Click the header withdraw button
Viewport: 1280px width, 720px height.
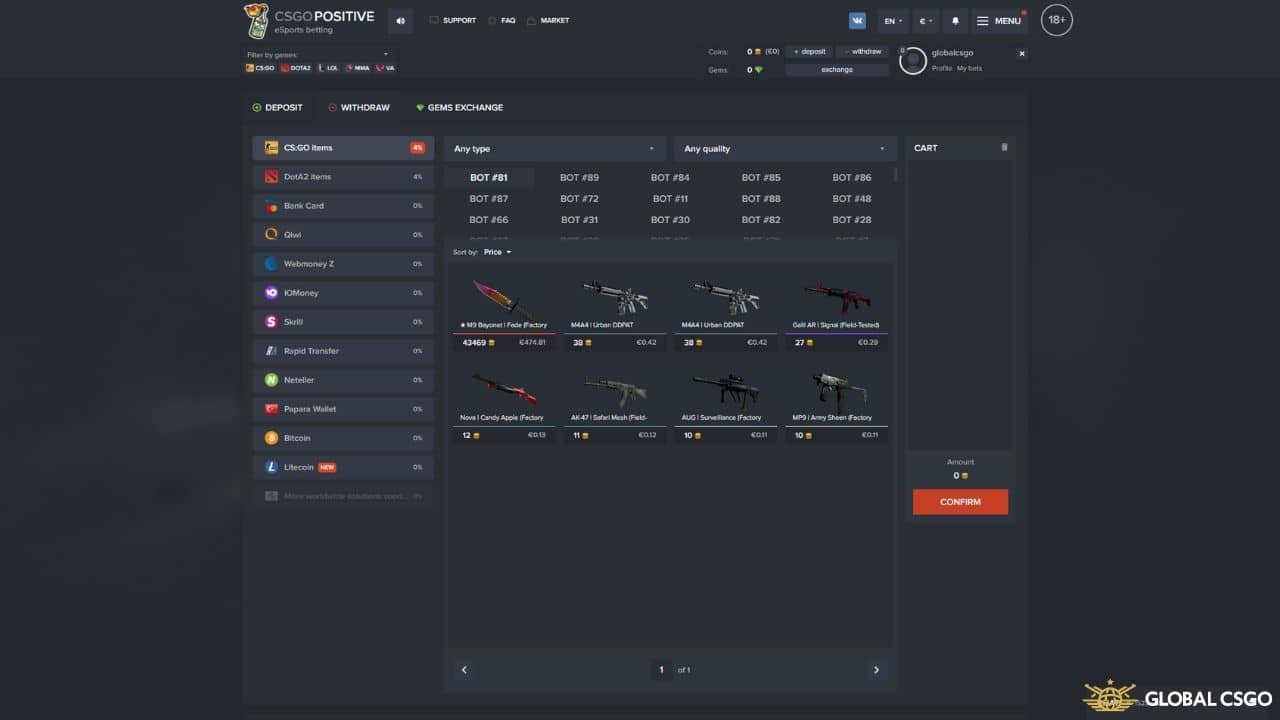862,51
